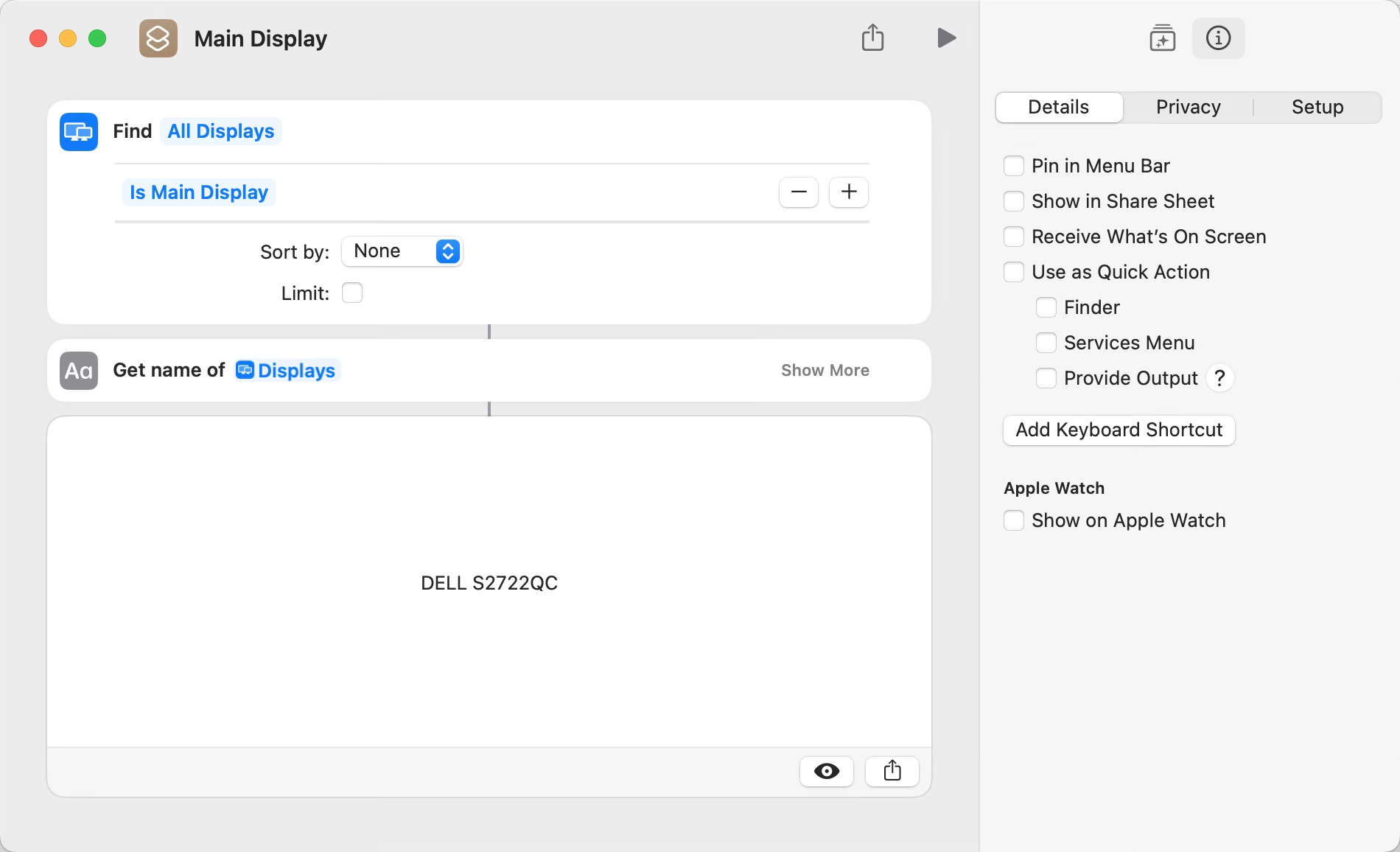Select the Details tab
The height and width of the screenshot is (852, 1400).
pyautogui.click(x=1059, y=108)
